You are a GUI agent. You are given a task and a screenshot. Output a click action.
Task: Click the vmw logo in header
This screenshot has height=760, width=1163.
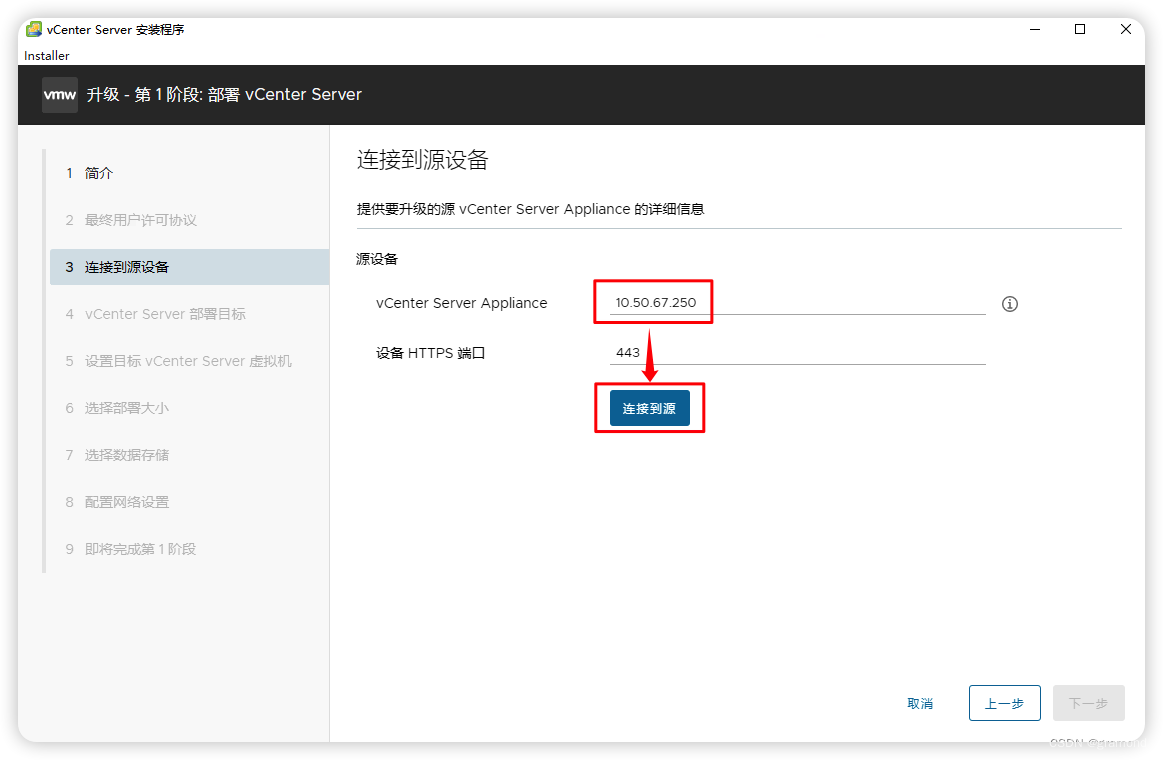59,95
